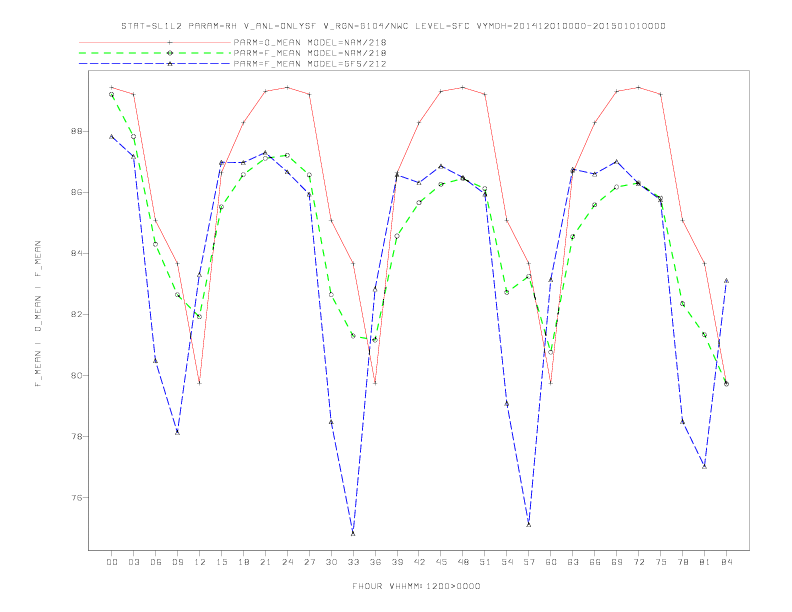Click x-axis tick label 15
The image size is (792, 612).
pos(221,562)
